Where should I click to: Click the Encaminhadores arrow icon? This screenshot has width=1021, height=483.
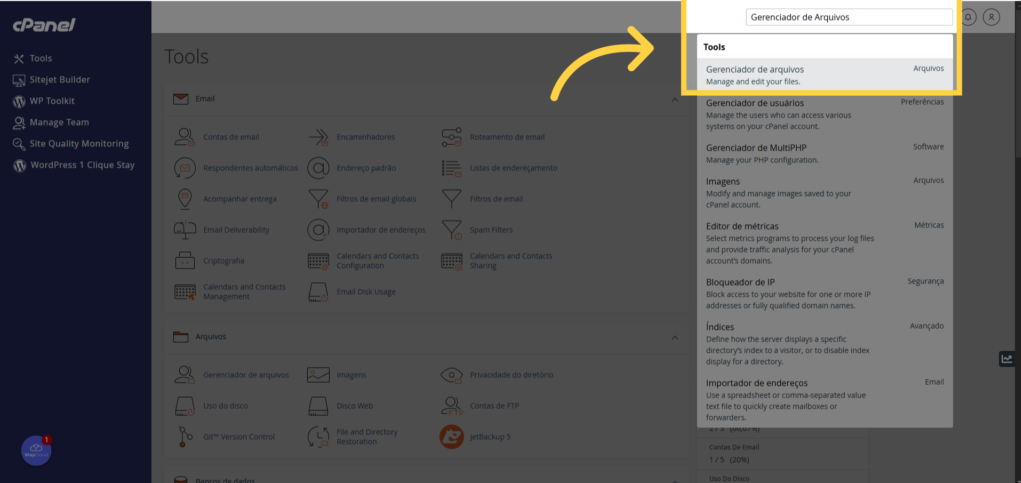318,137
